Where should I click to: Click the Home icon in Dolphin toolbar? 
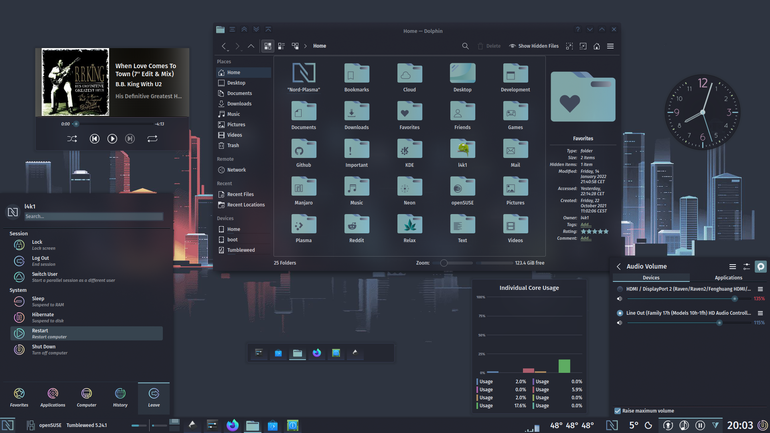(x=597, y=46)
